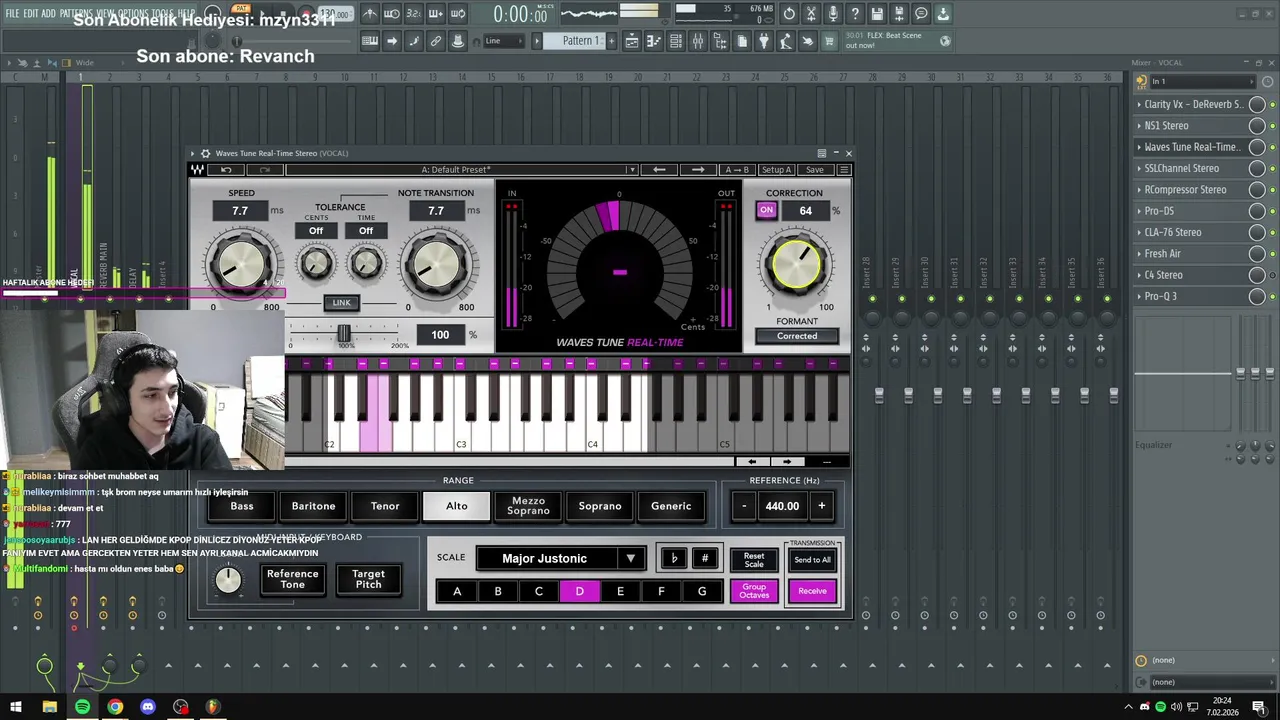Open the ADD menu
The image size is (1280, 720).
[48, 14]
